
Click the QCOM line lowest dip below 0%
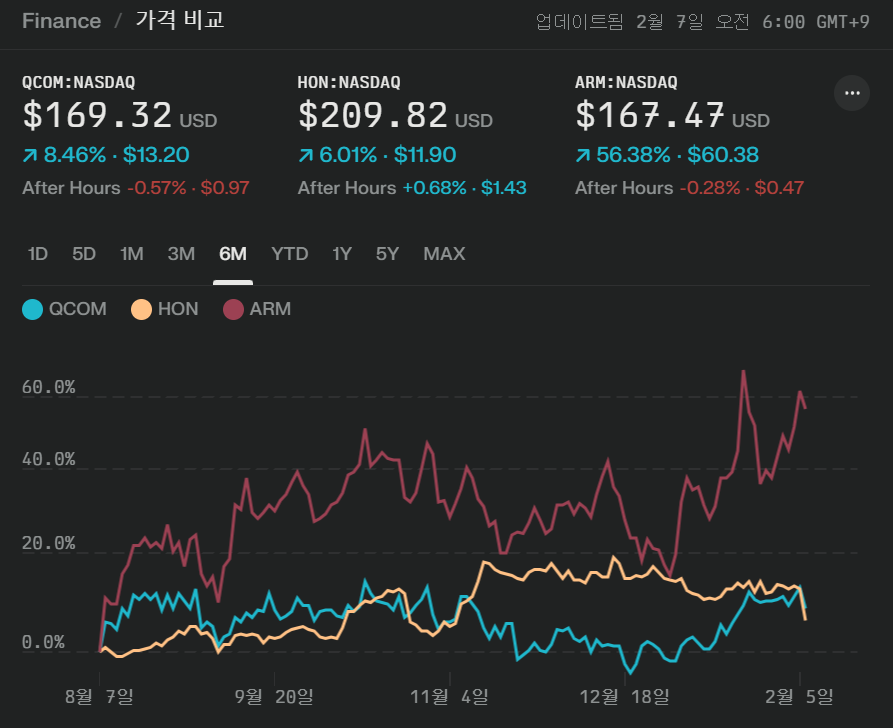630,673
